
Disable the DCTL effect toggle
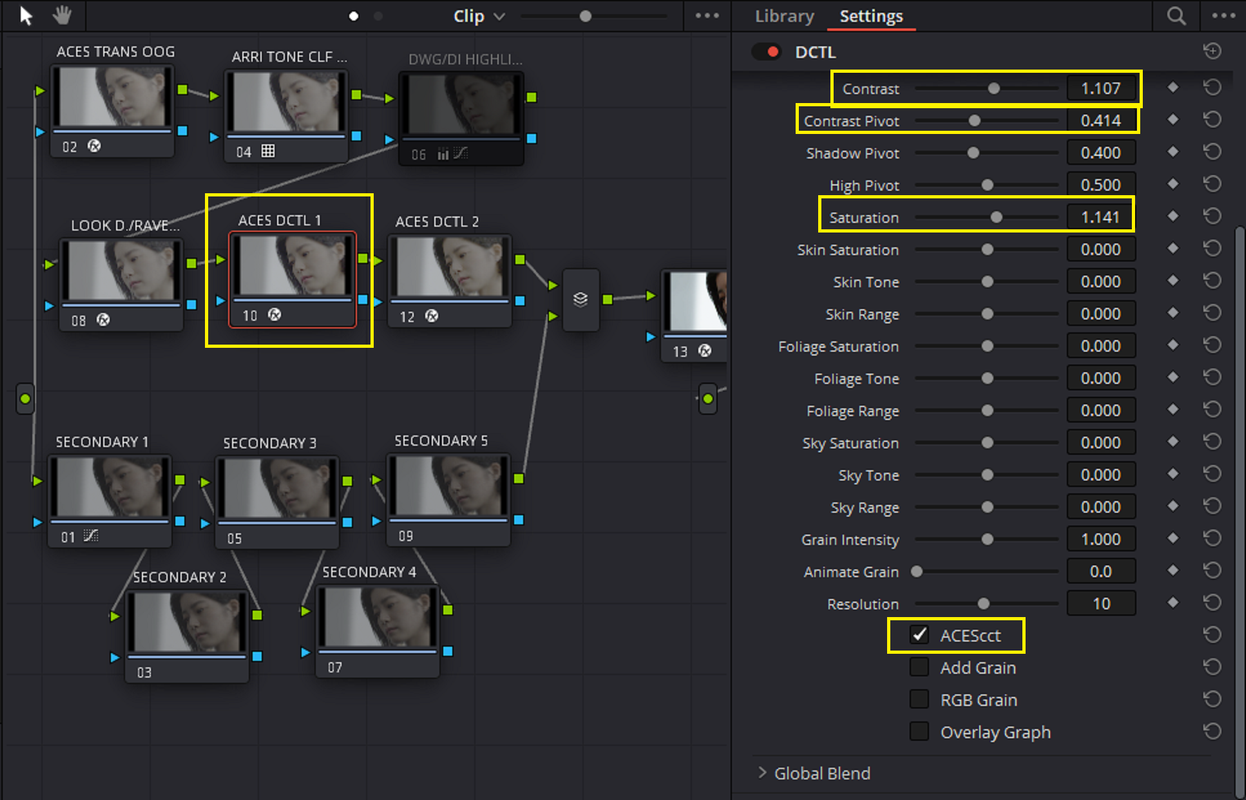tap(767, 52)
